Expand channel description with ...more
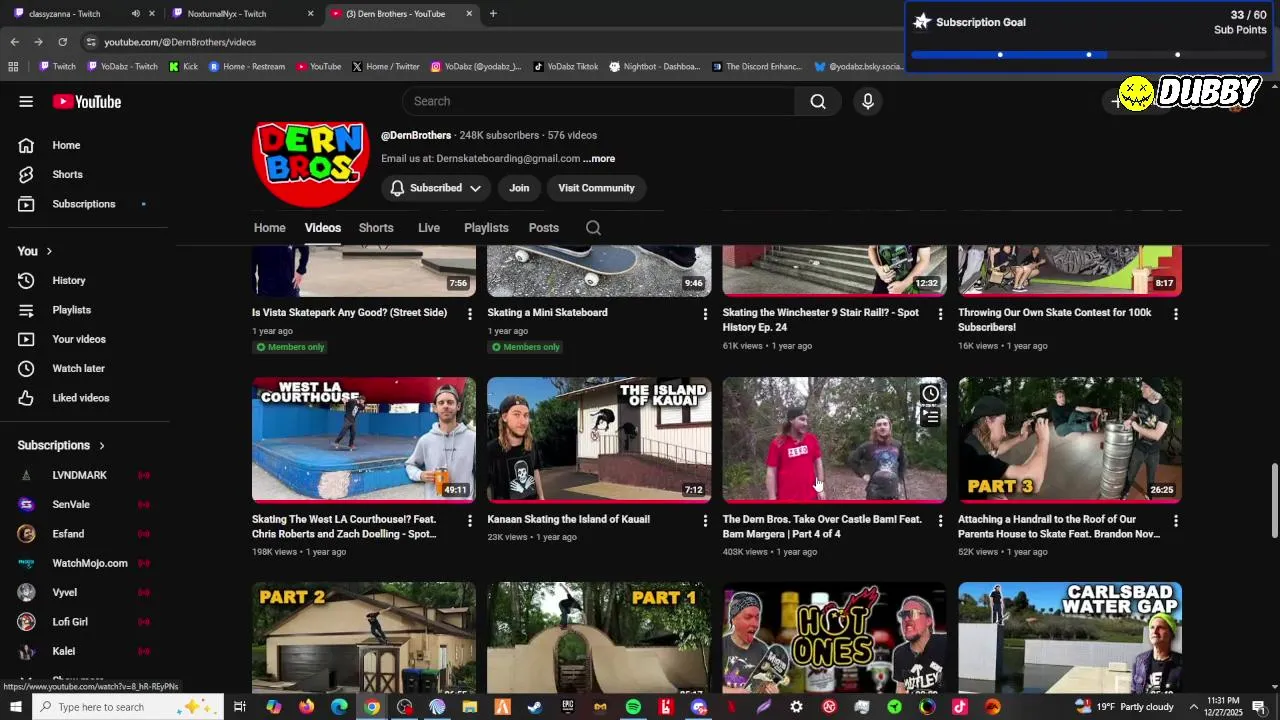Viewport: 1280px width, 720px height. pyautogui.click(x=599, y=159)
